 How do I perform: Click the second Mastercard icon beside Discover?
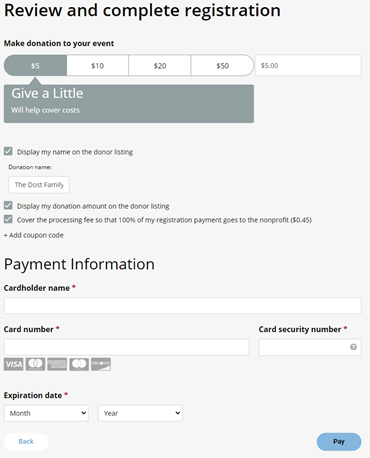[x=79, y=364]
